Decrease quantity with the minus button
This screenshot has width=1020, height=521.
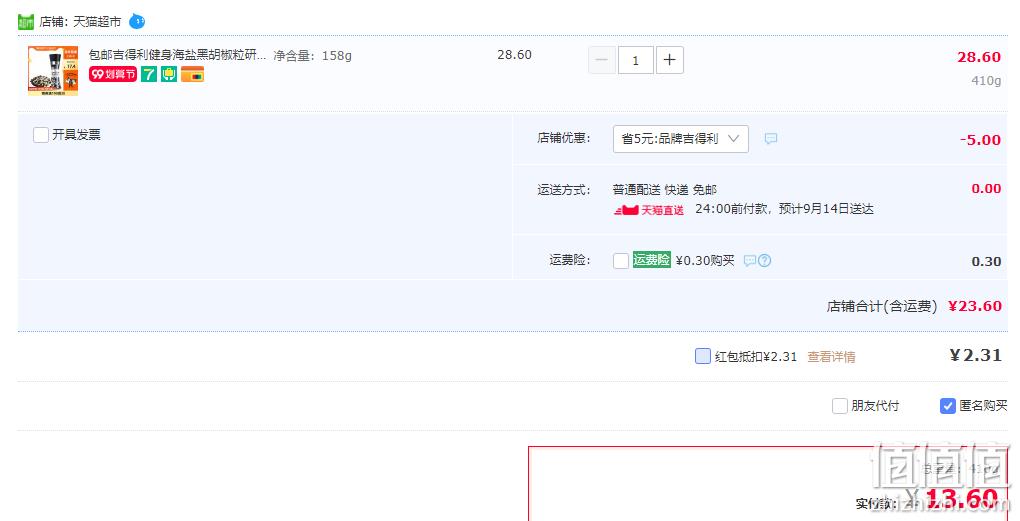pyautogui.click(x=602, y=60)
